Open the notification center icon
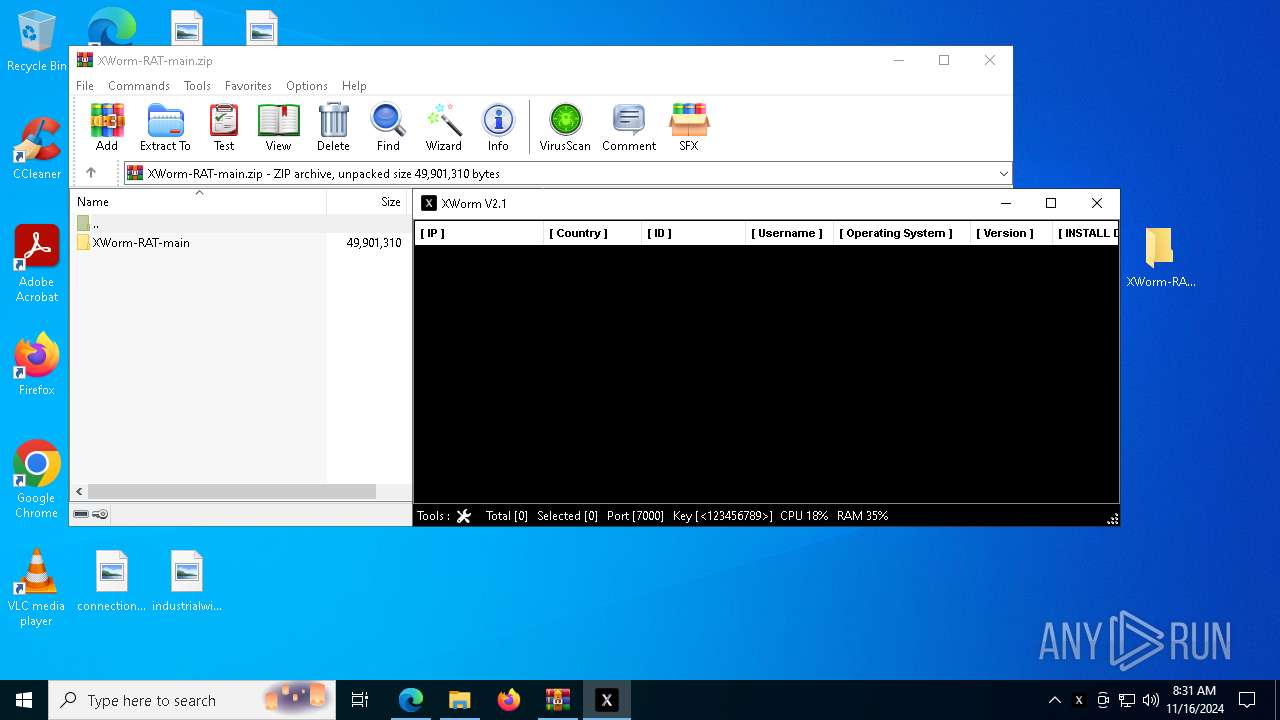Screen dimensions: 1280x720 click(x=1247, y=700)
